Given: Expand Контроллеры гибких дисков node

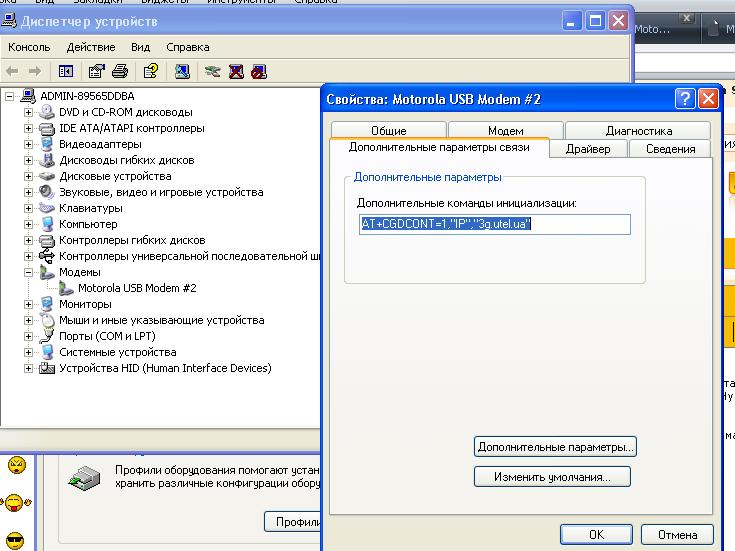Looking at the screenshot, I should [28, 241].
